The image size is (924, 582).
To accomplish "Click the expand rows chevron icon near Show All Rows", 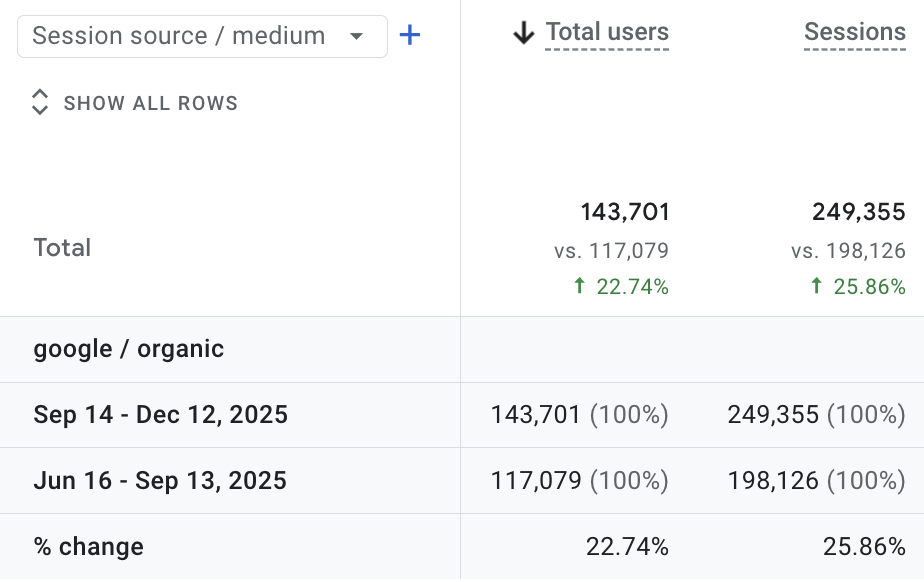I will point(39,102).
